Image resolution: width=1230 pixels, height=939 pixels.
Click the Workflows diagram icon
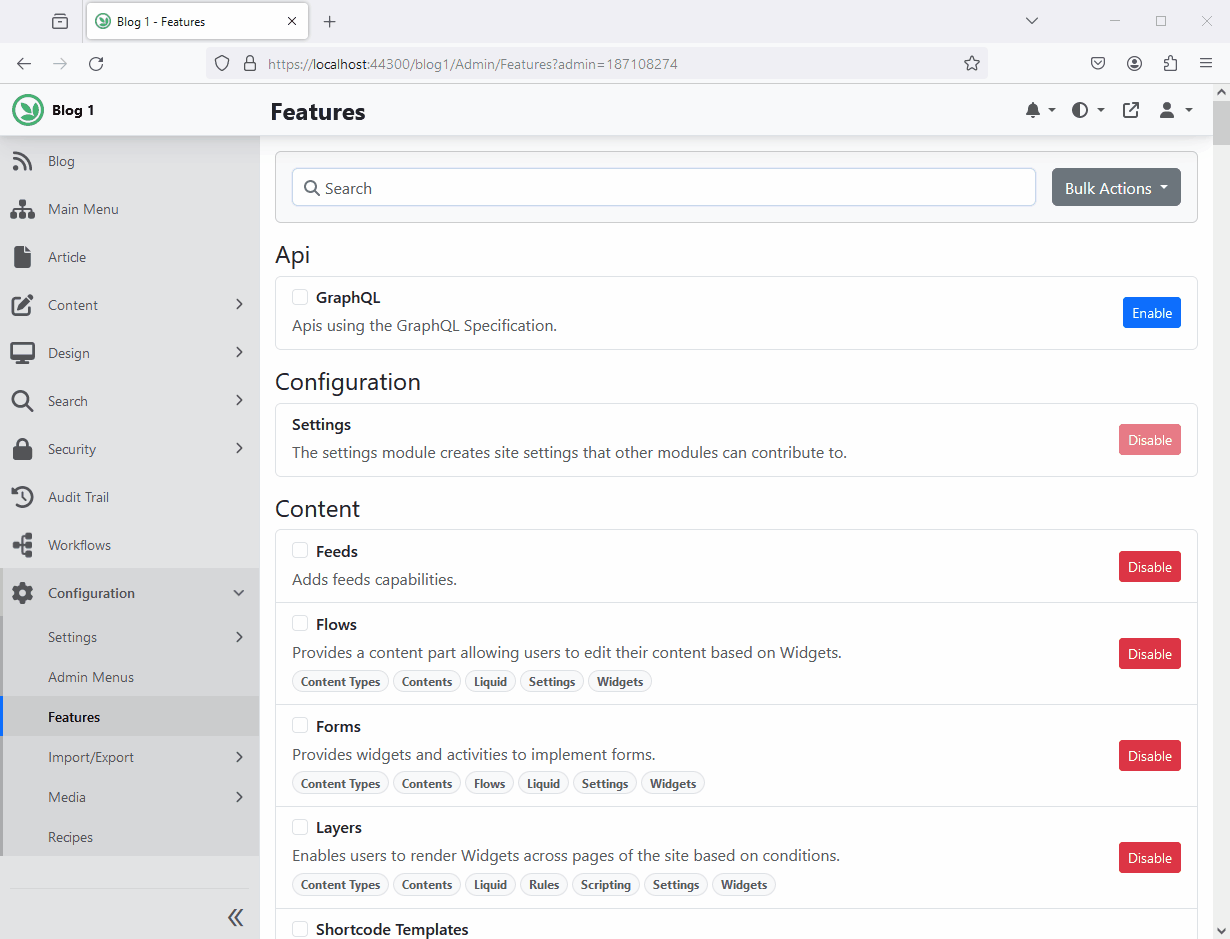(x=22, y=545)
